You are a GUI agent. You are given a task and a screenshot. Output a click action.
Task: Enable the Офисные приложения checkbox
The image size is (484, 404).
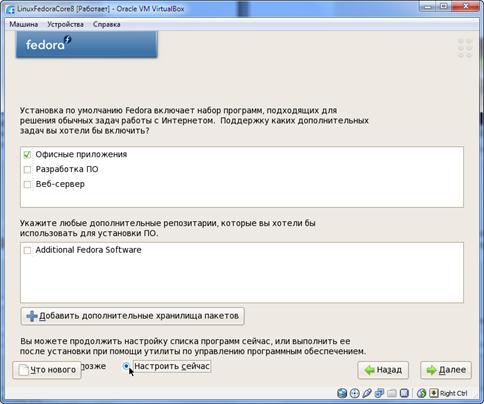27,155
